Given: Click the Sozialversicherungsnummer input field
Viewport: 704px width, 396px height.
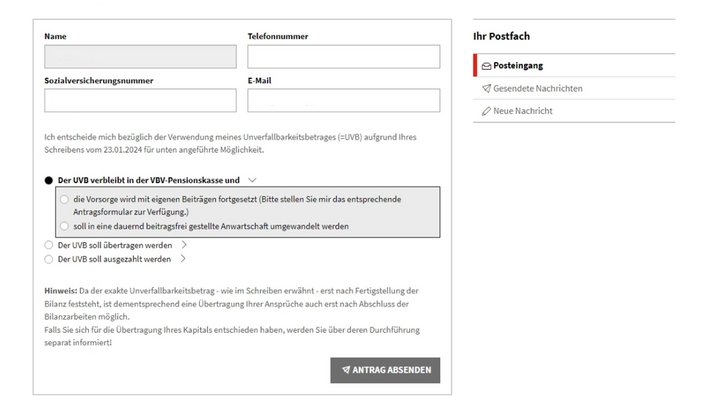Looking at the screenshot, I should coord(140,100).
